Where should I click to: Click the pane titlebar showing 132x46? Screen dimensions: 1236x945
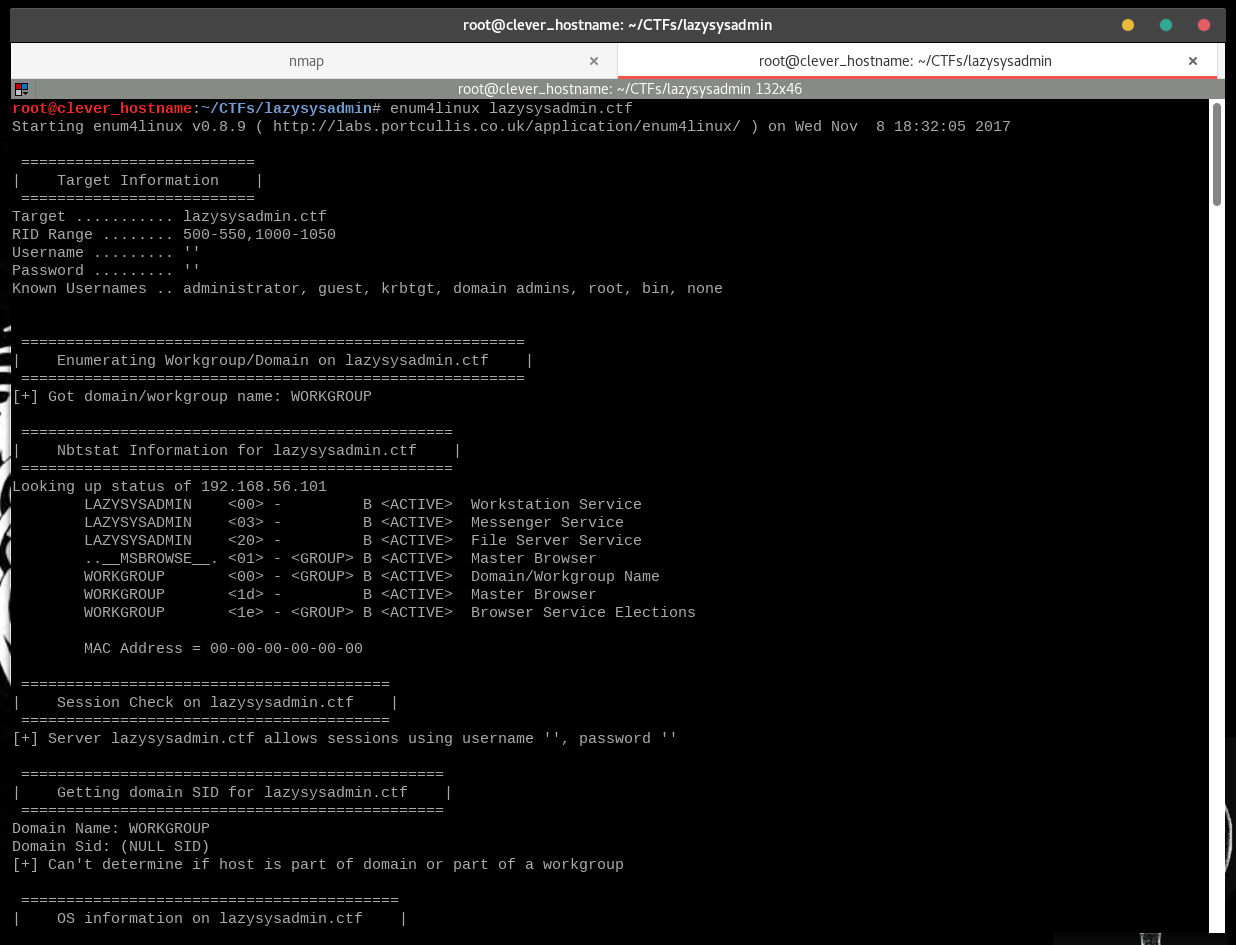629,89
